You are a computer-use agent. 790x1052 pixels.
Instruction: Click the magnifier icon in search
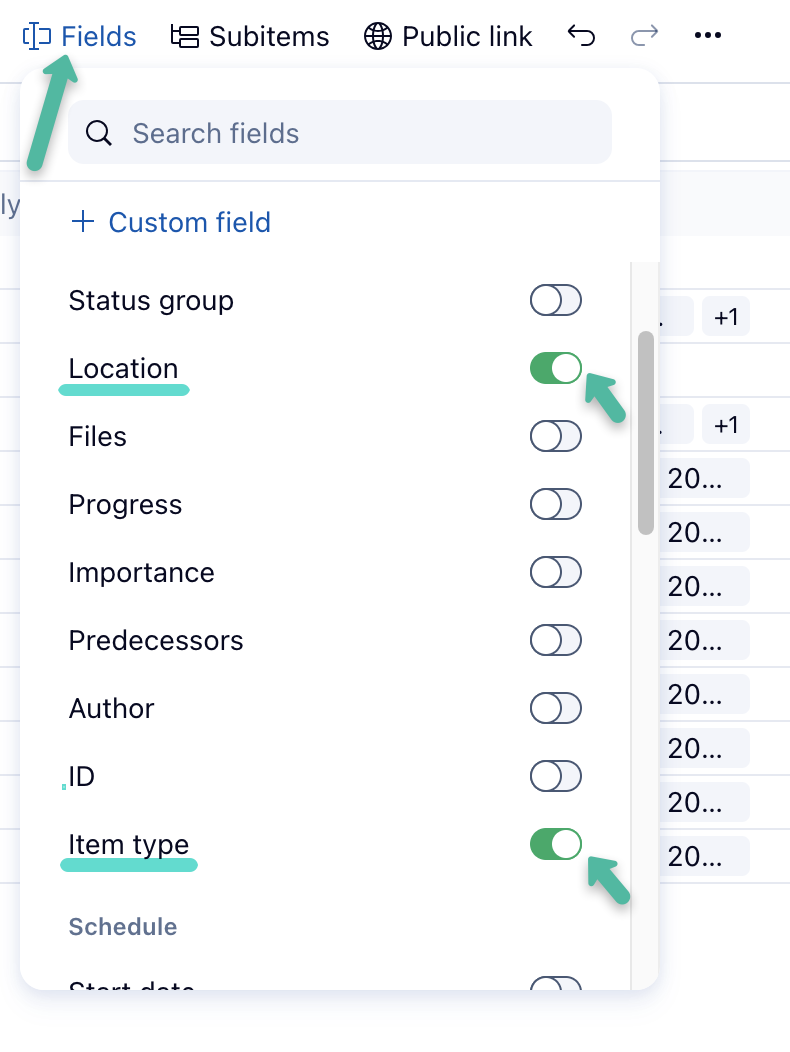coord(99,133)
